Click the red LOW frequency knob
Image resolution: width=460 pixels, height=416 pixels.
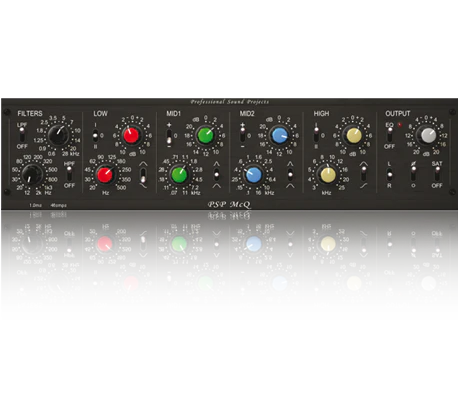[105, 175]
